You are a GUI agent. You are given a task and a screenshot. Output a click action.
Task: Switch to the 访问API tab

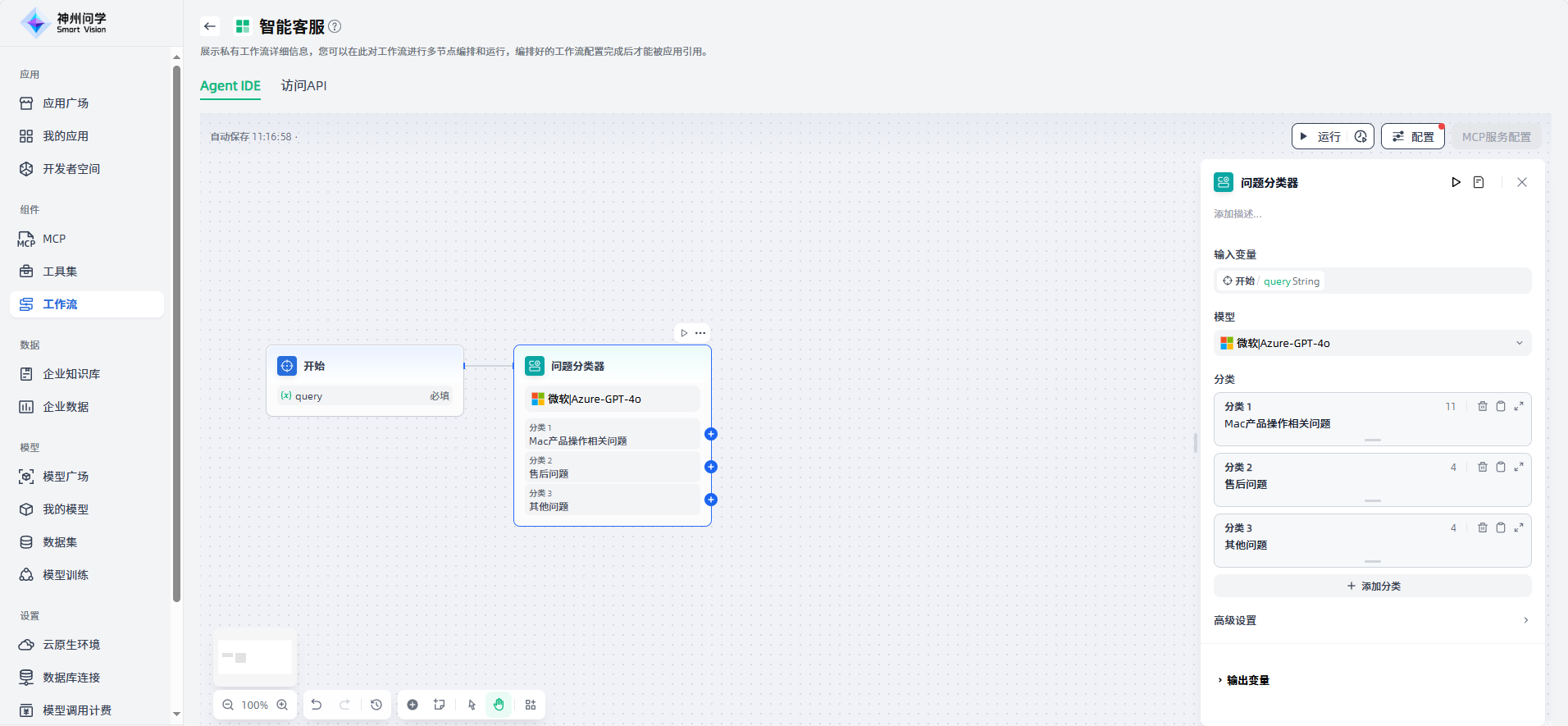303,86
